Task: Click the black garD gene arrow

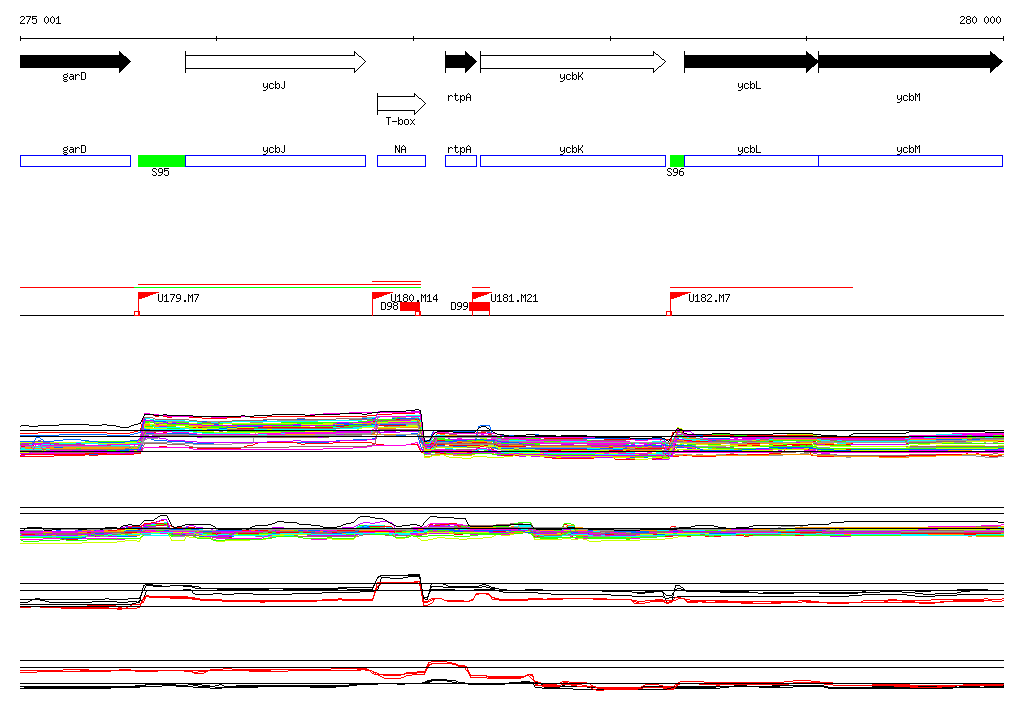Action: point(75,62)
